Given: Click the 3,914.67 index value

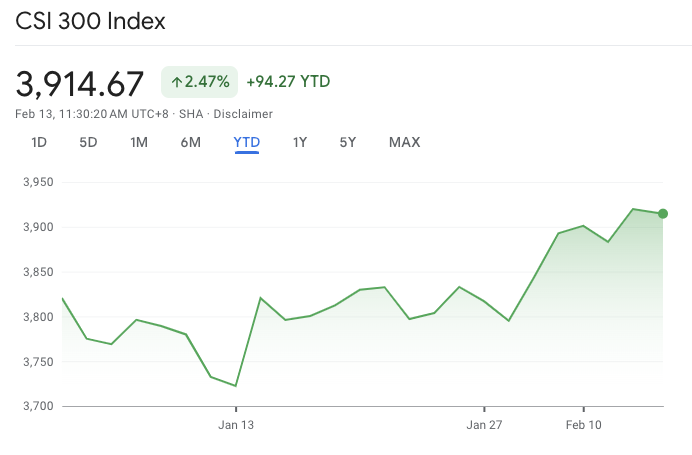Looking at the screenshot, I should pos(80,83).
